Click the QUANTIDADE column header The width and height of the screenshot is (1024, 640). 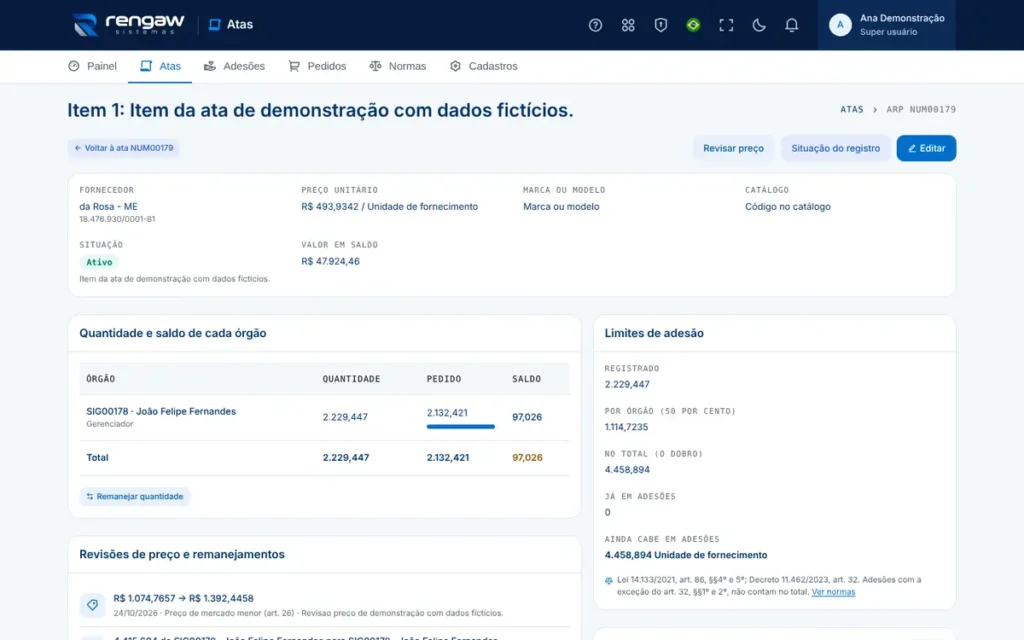tap(351, 379)
